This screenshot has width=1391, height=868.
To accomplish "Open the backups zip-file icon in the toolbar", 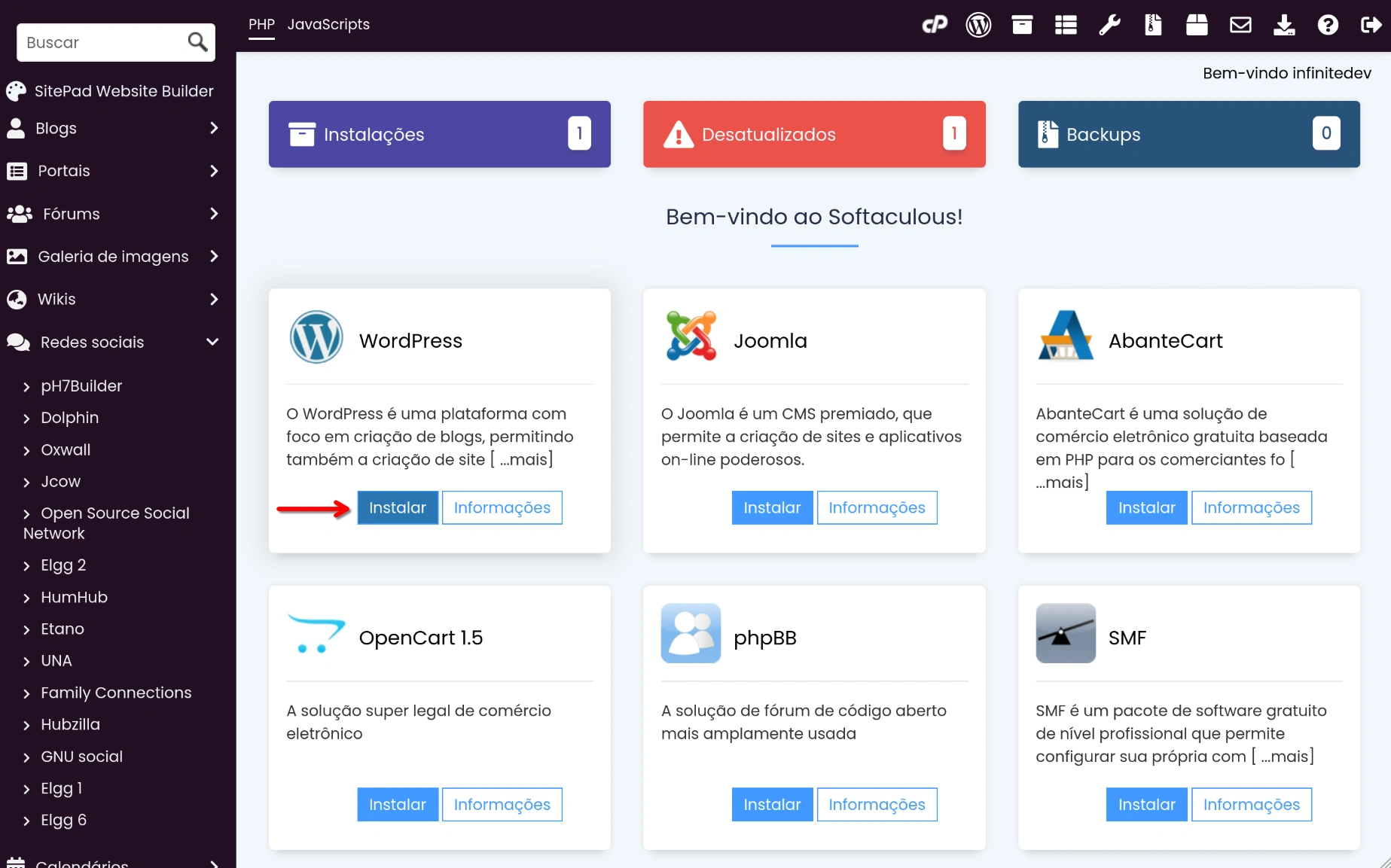I will (x=1152, y=24).
